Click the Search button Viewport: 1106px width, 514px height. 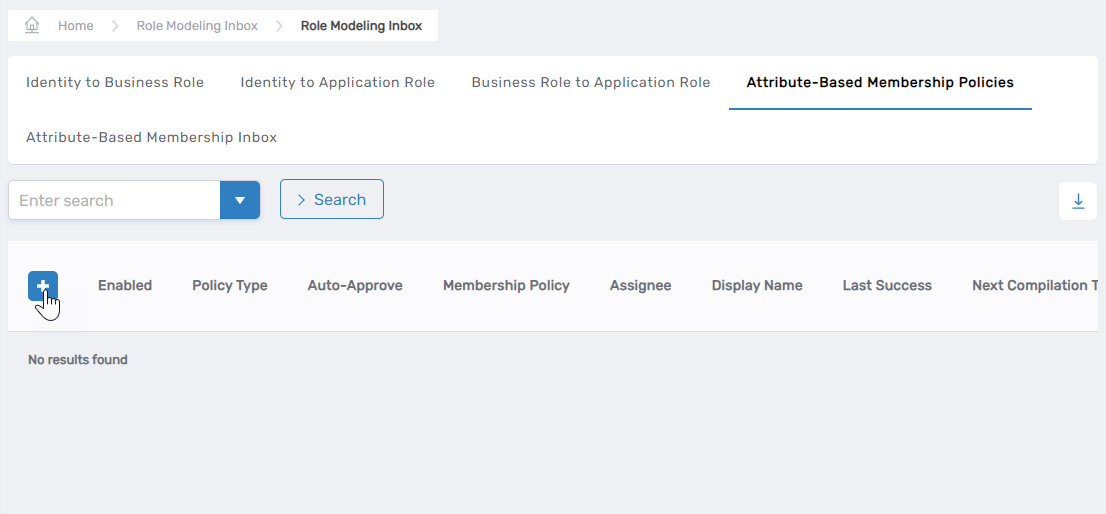[x=332, y=200]
